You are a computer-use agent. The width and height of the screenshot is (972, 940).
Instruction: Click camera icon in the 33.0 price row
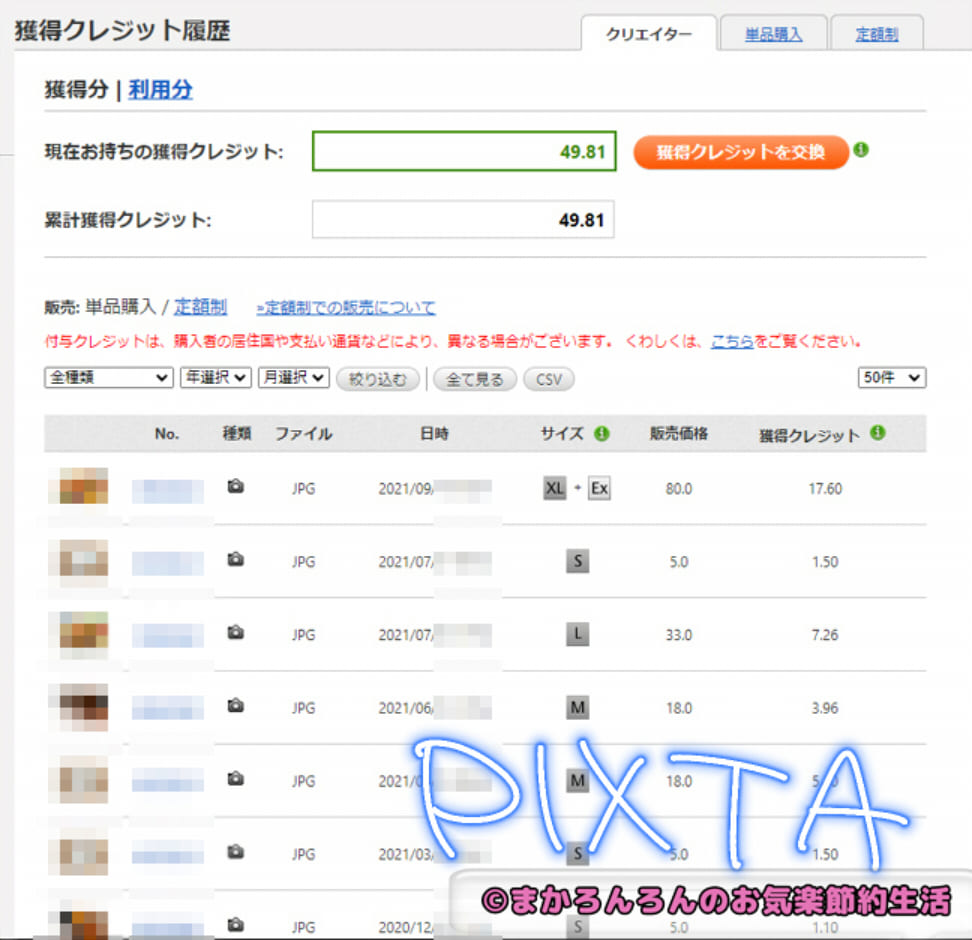click(235, 632)
